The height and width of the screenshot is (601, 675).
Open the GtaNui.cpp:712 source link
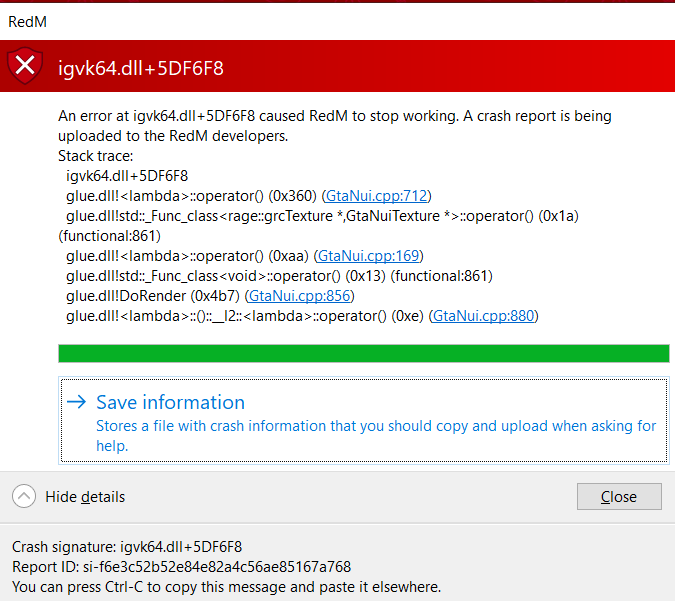click(377, 196)
